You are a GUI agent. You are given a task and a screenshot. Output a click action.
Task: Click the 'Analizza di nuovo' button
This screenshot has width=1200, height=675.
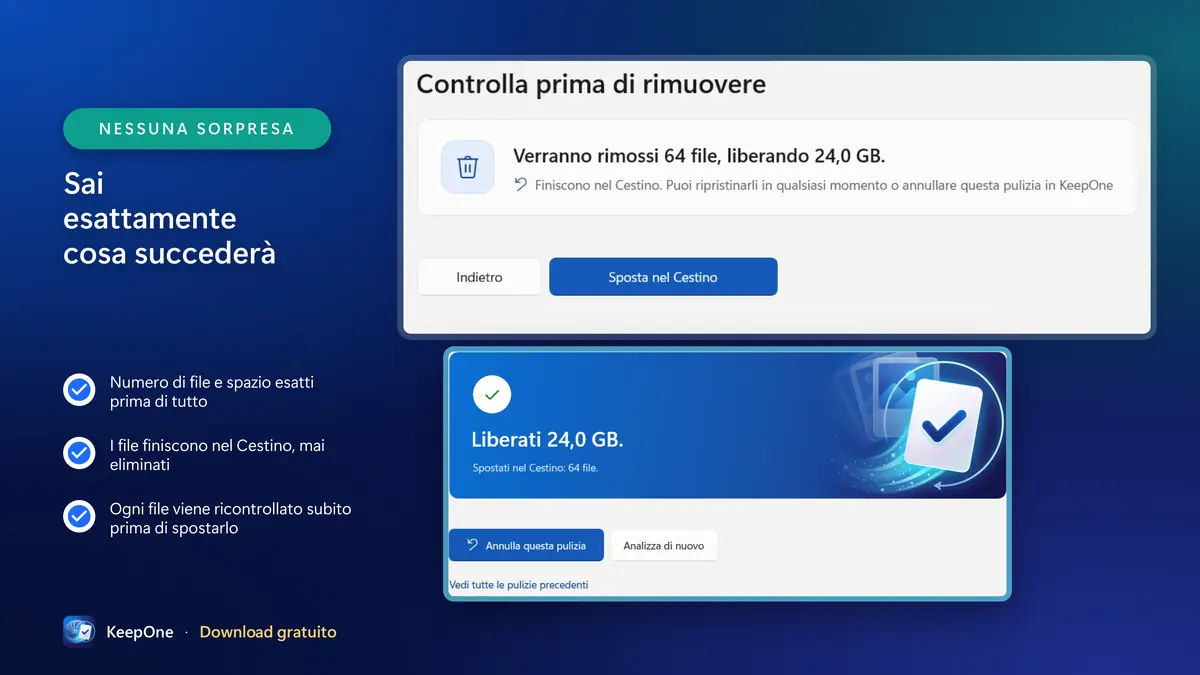pyautogui.click(x=664, y=546)
